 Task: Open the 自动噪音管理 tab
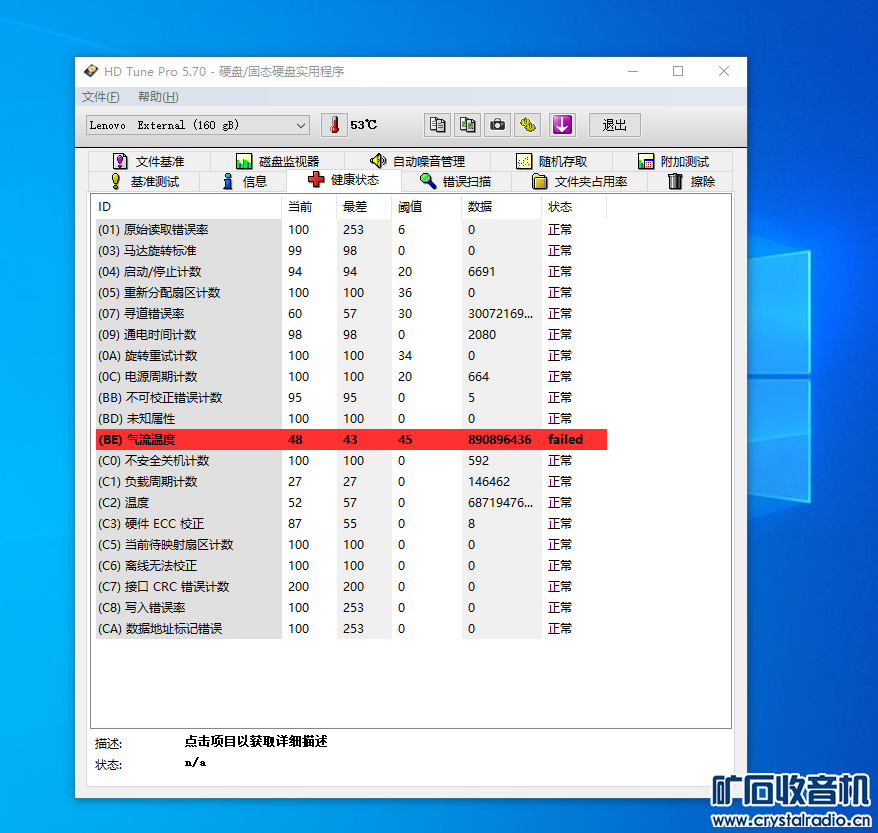pos(418,161)
